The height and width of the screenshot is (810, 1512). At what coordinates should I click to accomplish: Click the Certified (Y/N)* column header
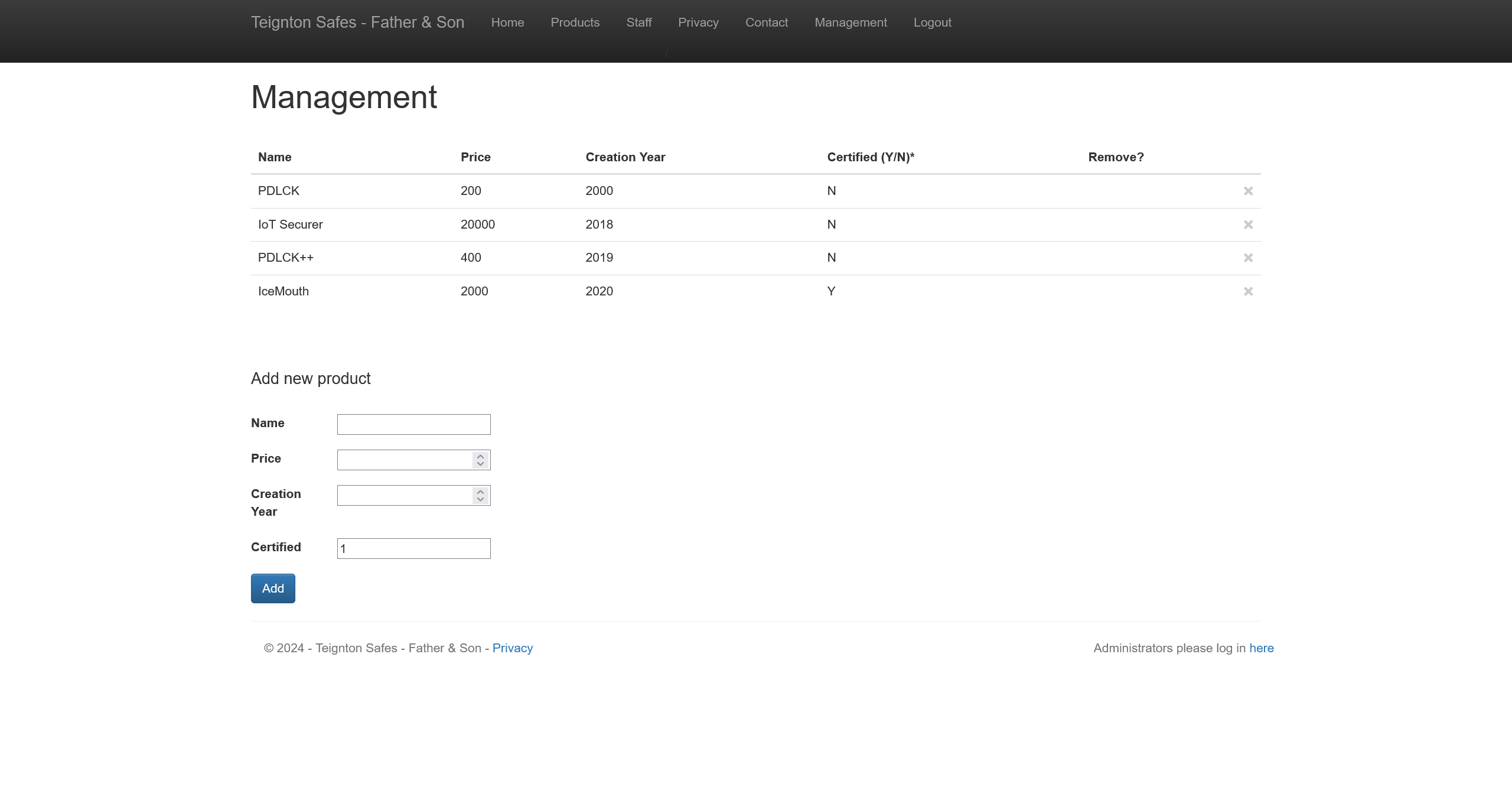(x=871, y=157)
